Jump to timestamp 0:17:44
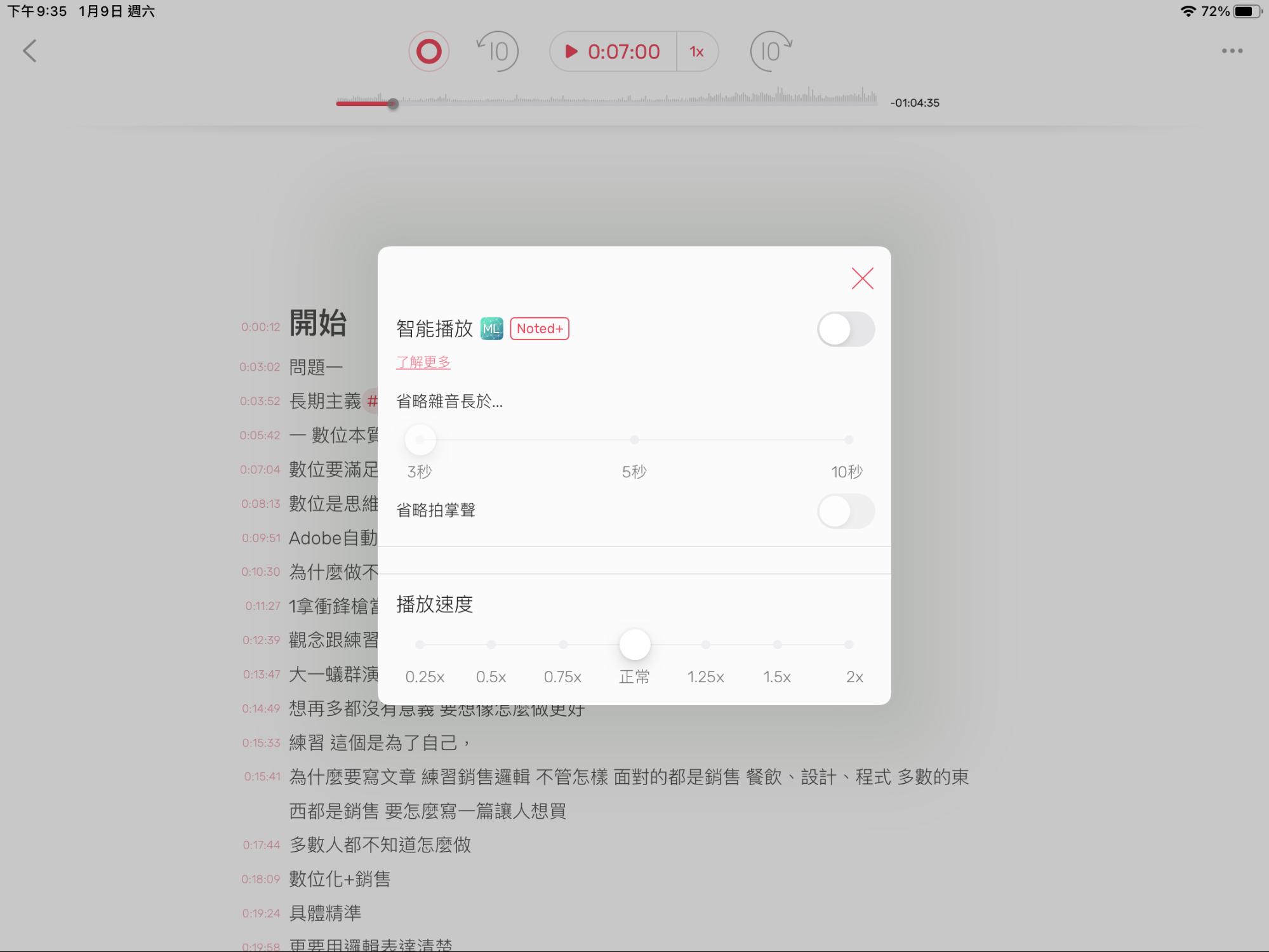 click(262, 845)
